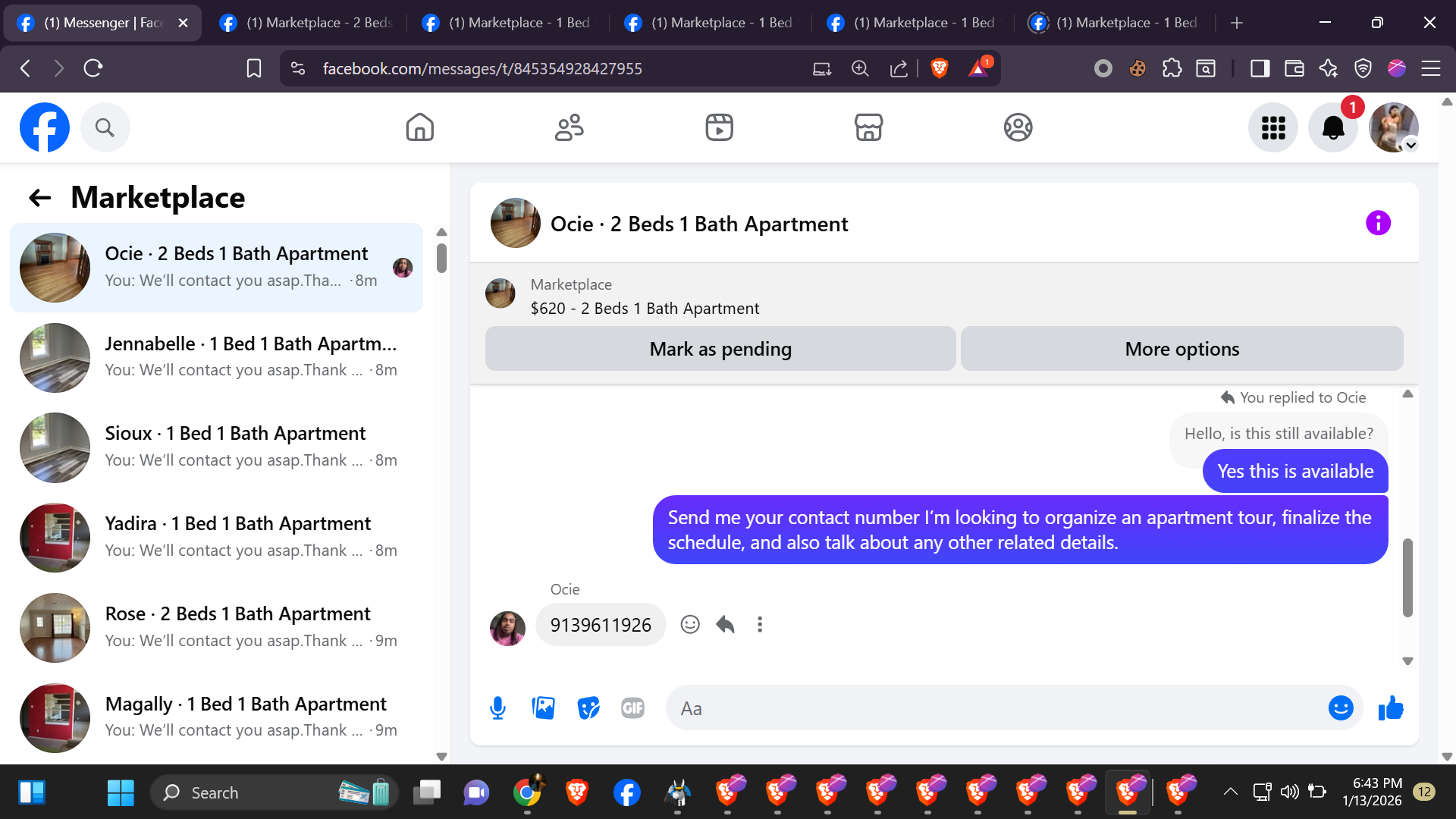This screenshot has height=819, width=1456.
Task: Show hidden system tray icons
Action: pyautogui.click(x=1230, y=792)
